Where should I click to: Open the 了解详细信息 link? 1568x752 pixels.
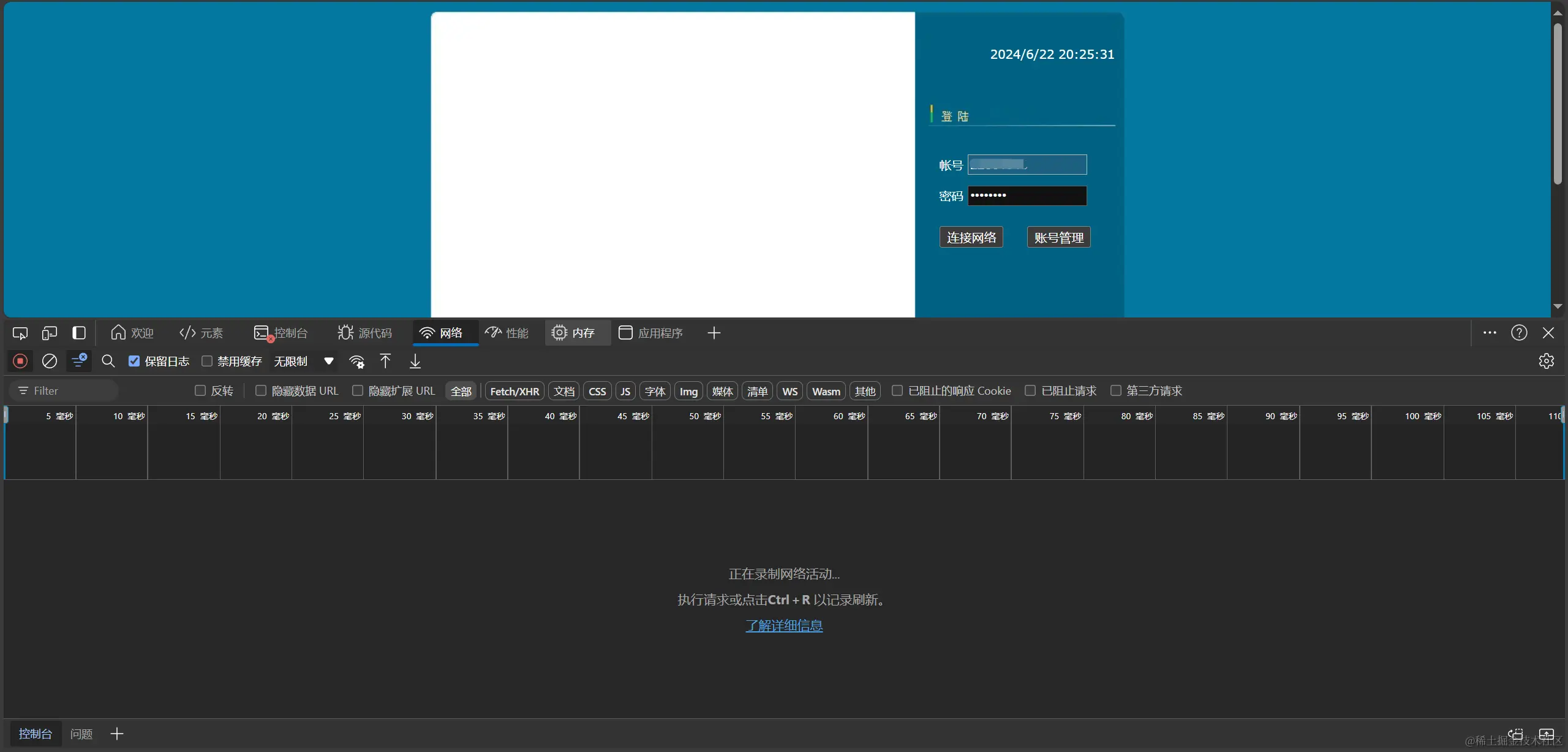click(x=784, y=625)
